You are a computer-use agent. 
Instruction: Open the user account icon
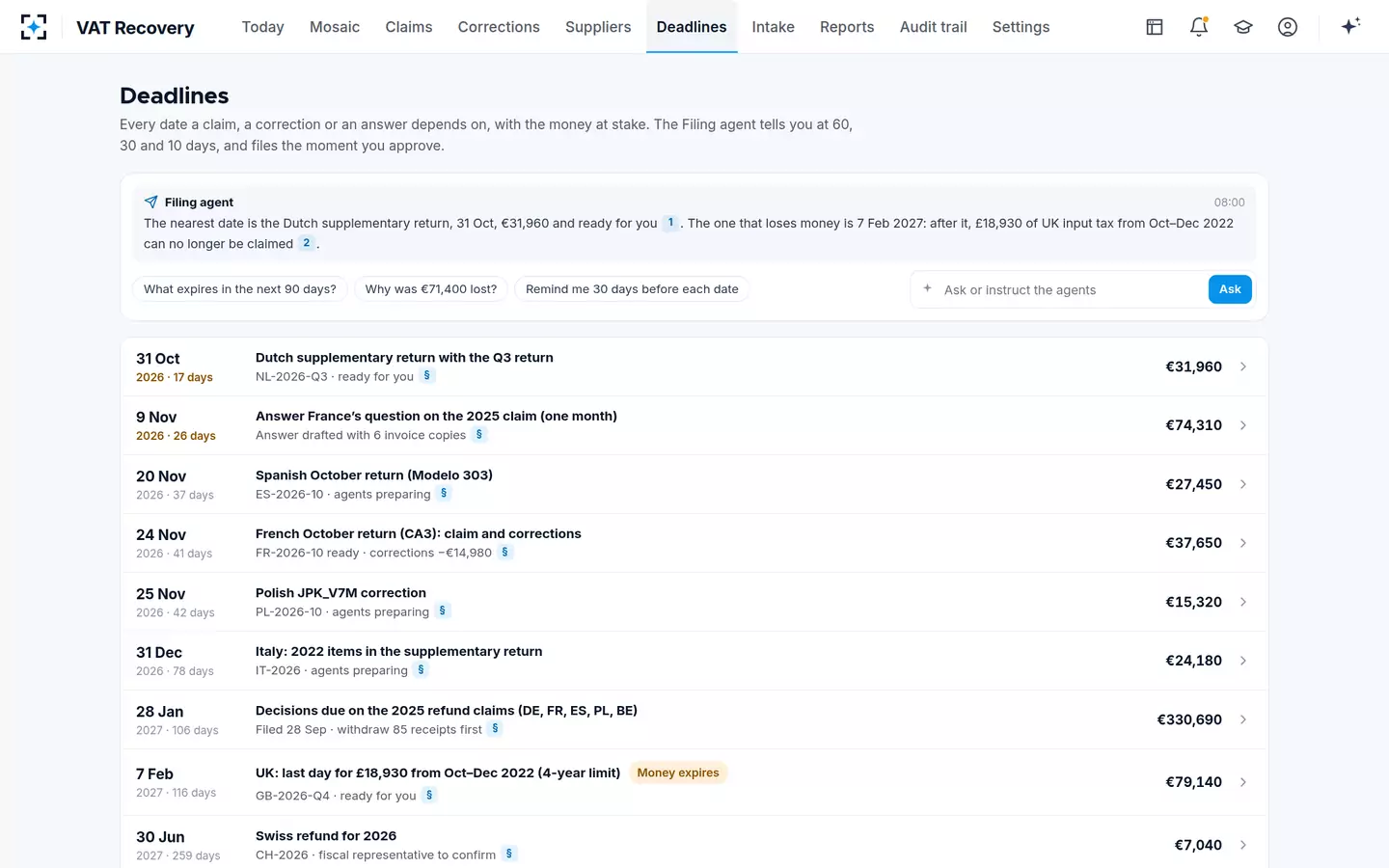[1288, 27]
